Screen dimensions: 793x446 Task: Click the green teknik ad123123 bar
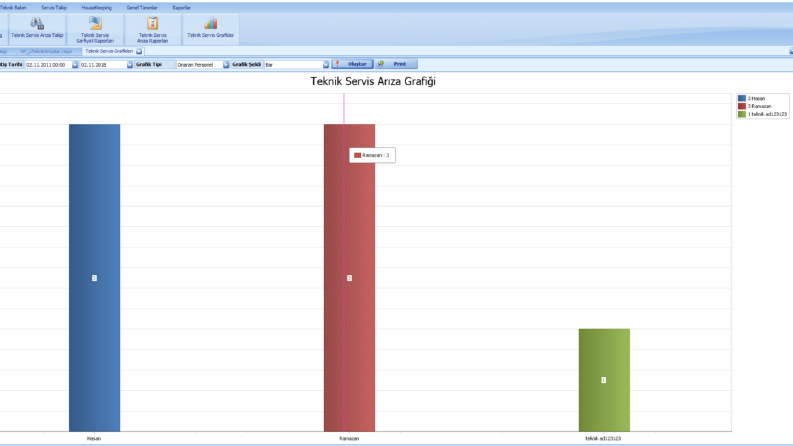(x=604, y=380)
